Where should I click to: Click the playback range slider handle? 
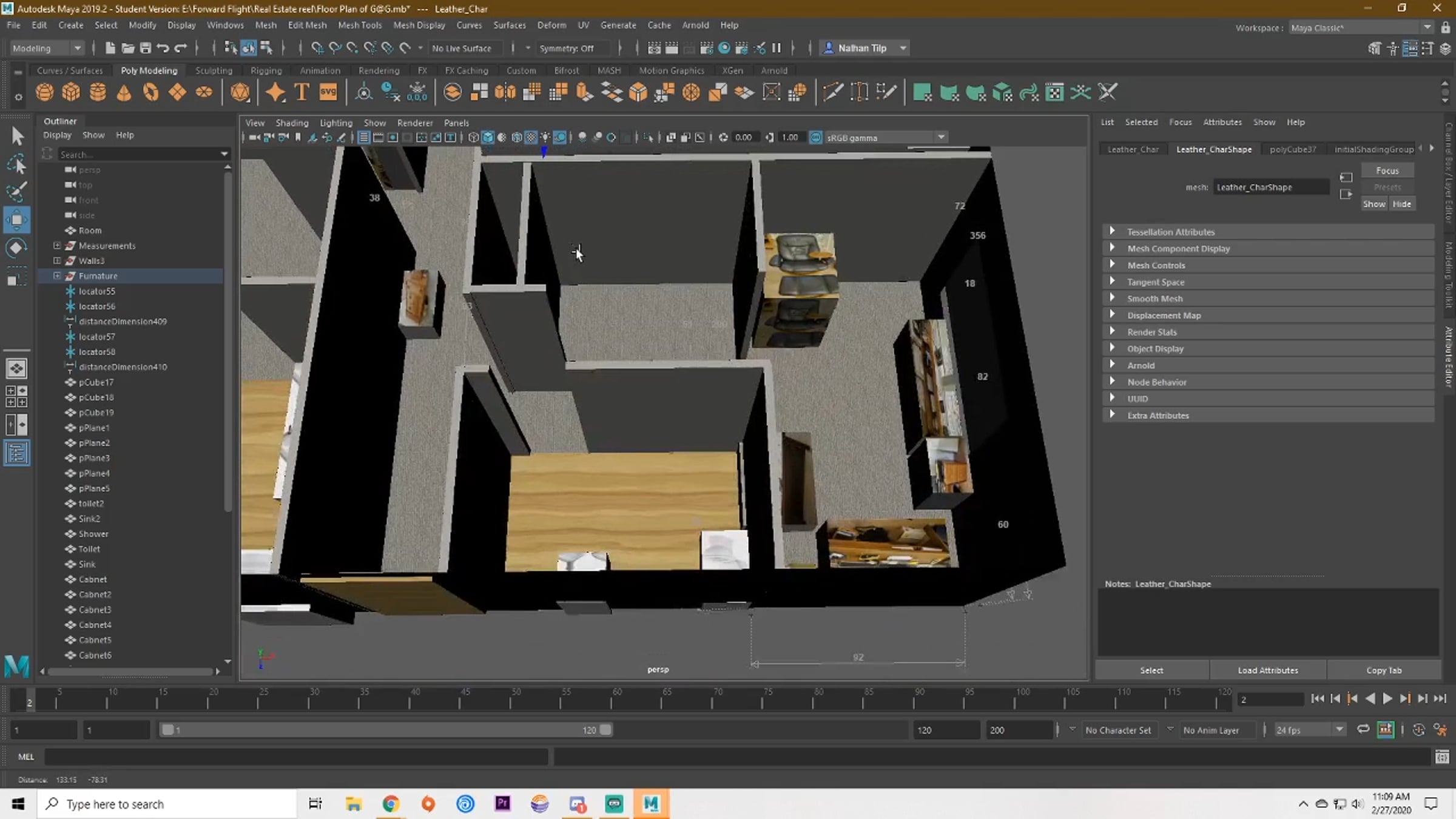(605, 730)
